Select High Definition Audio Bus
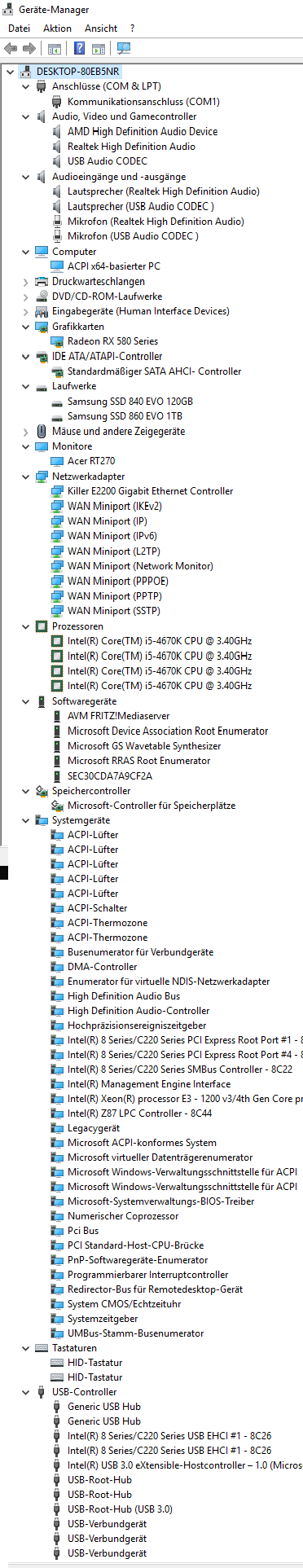Viewport: 303px width, 1568px height. pos(124,996)
